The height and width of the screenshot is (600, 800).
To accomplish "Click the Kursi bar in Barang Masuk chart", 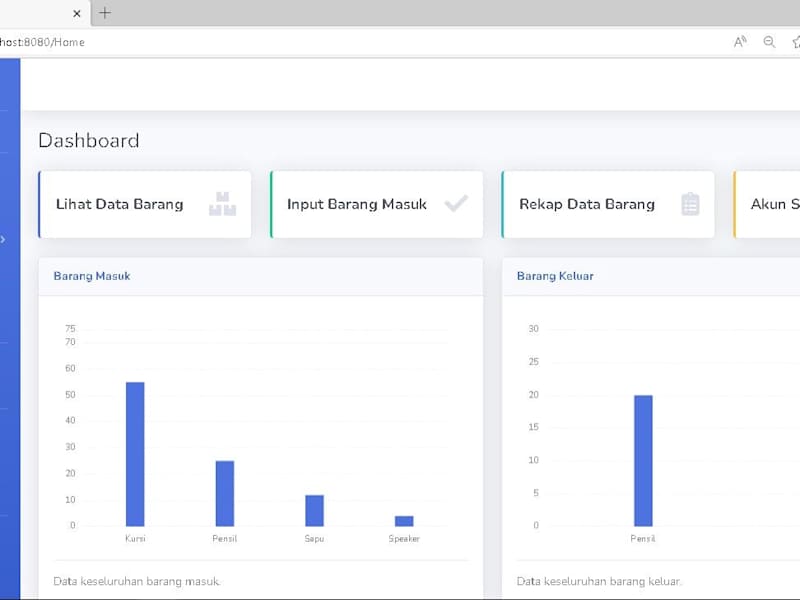I will click(x=135, y=454).
